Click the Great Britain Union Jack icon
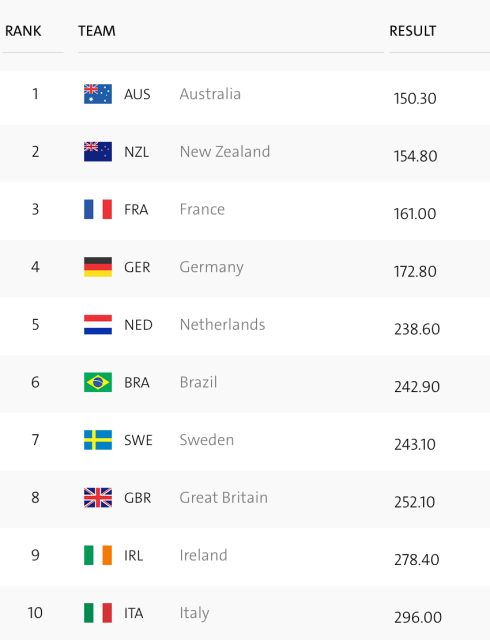 point(98,498)
